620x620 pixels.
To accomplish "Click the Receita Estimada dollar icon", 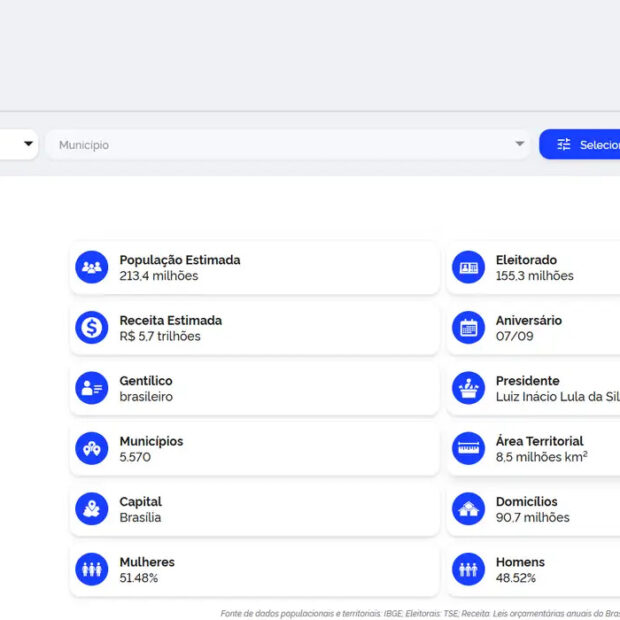I will click(x=92, y=327).
